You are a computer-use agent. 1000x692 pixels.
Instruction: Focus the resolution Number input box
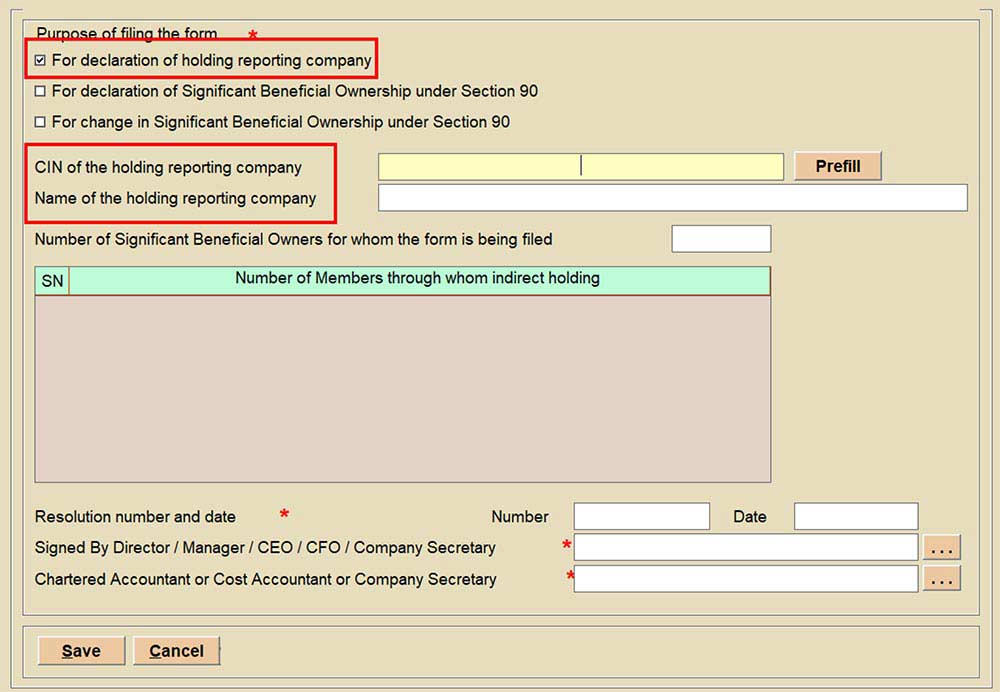(x=641, y=517)
